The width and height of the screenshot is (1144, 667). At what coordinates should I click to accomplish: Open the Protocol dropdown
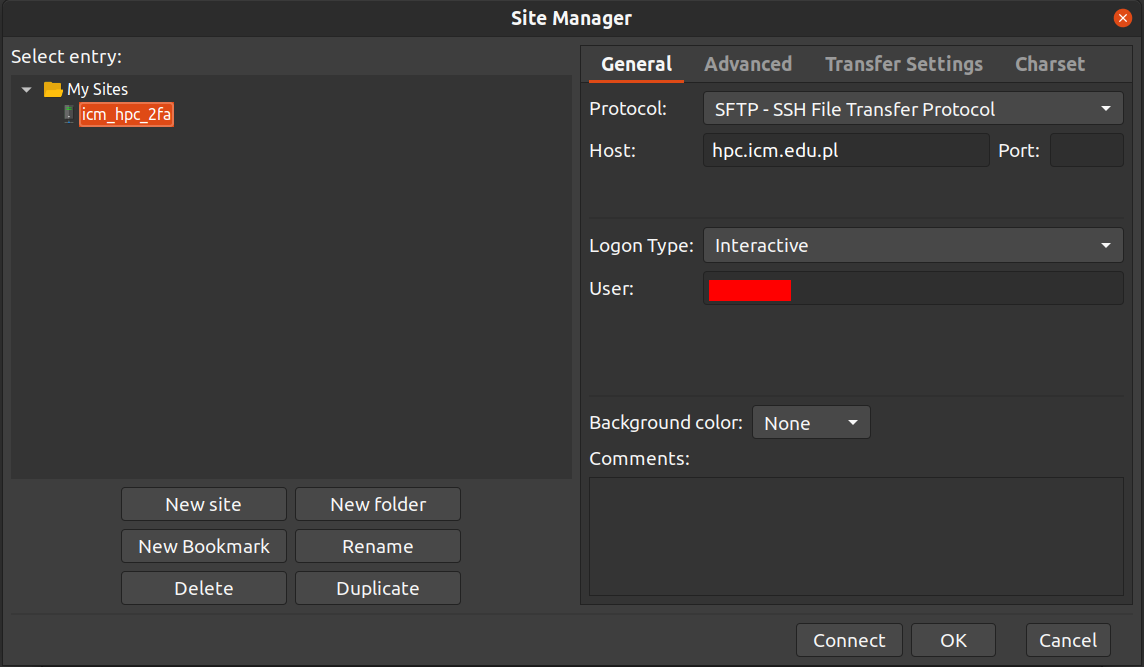tap(912, 109)
